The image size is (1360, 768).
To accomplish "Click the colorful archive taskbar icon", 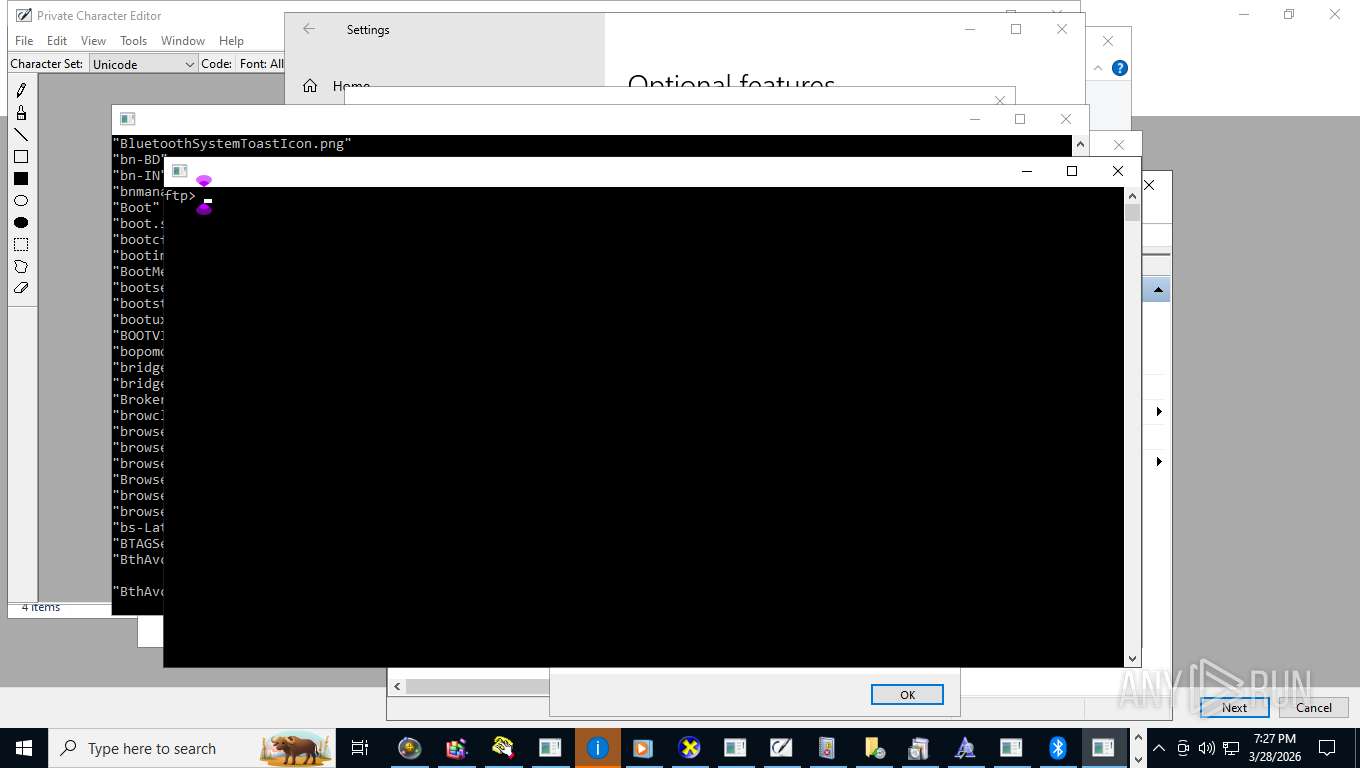I will pos(456,748).
